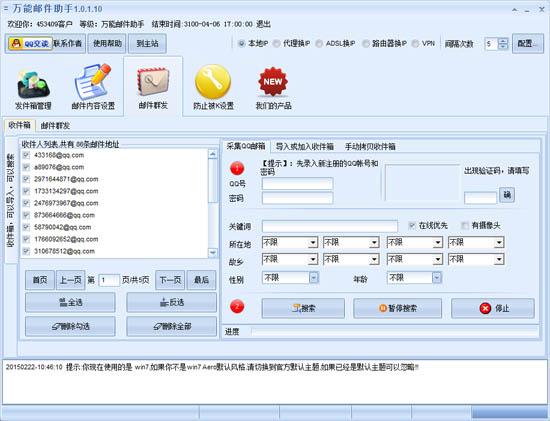Click the 删除勾选 delete checked button

(x=70, y=326)
